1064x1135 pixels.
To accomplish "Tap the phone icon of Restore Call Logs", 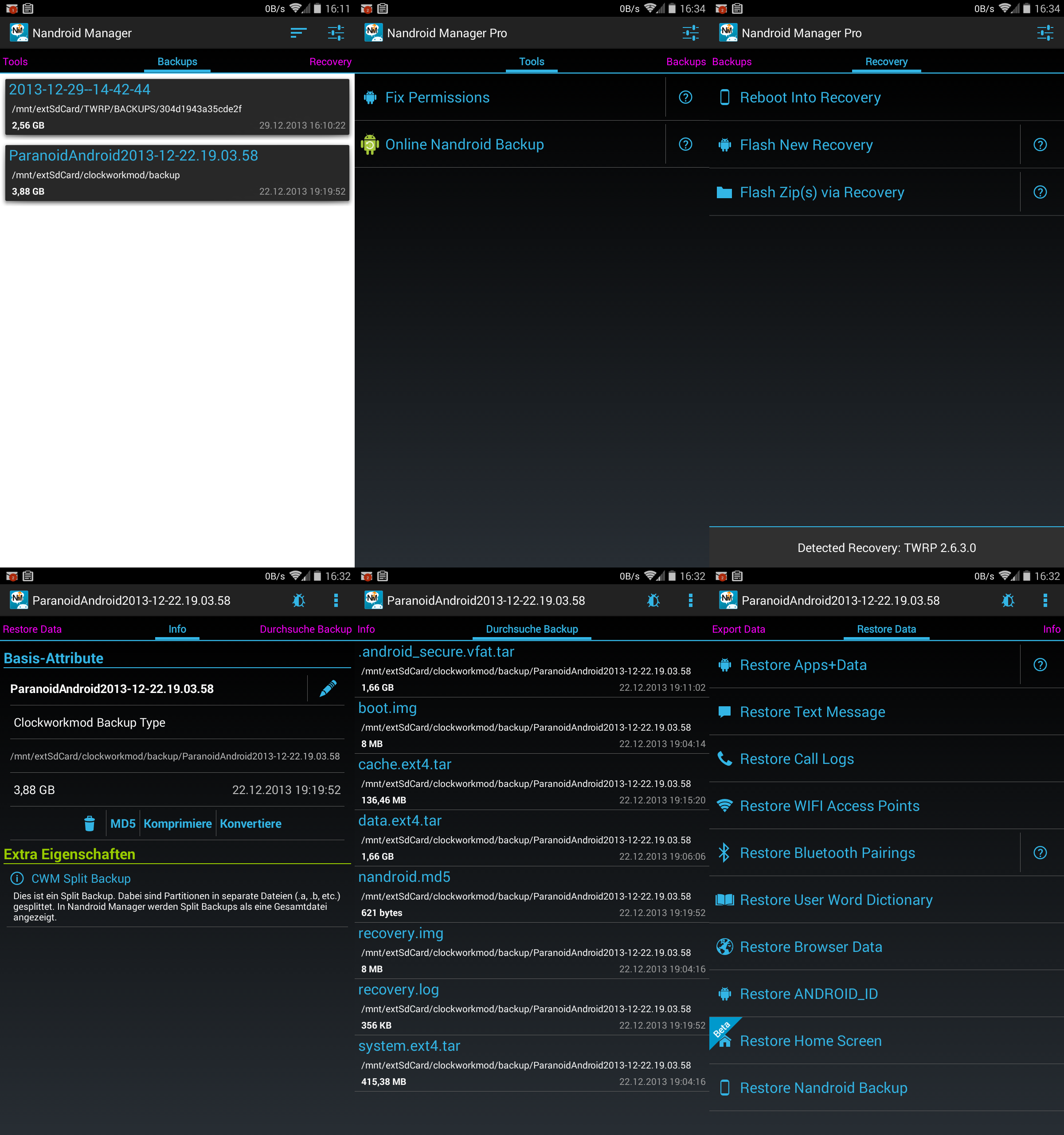I will pos(724,759).
